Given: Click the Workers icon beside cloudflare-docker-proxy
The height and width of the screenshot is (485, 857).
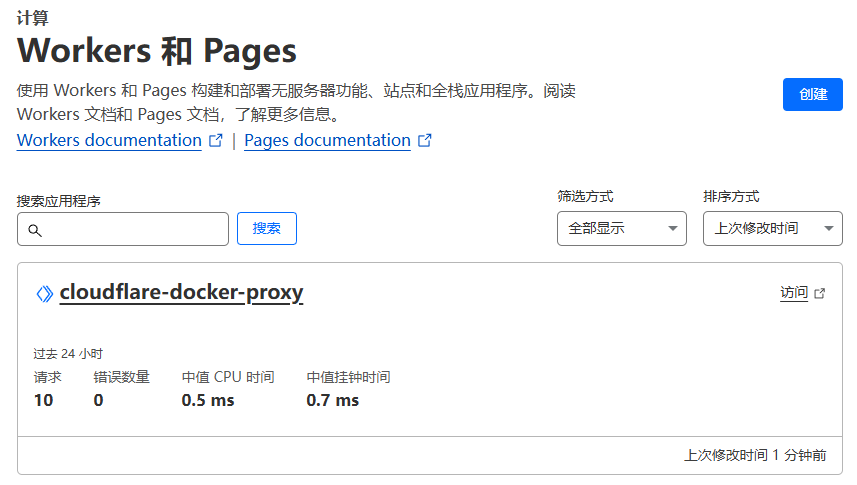Looking at the screenshot, I should point(44,294).
